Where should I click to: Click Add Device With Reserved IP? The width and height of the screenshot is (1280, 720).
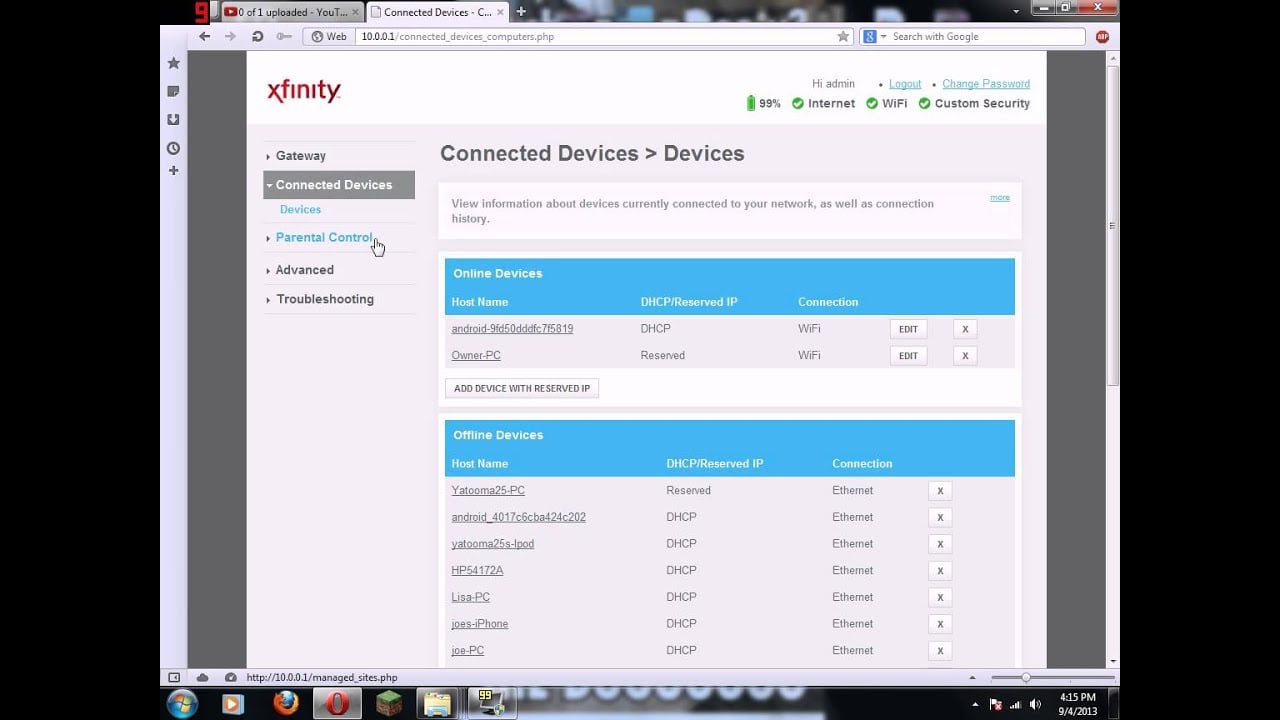pos(522,388)
